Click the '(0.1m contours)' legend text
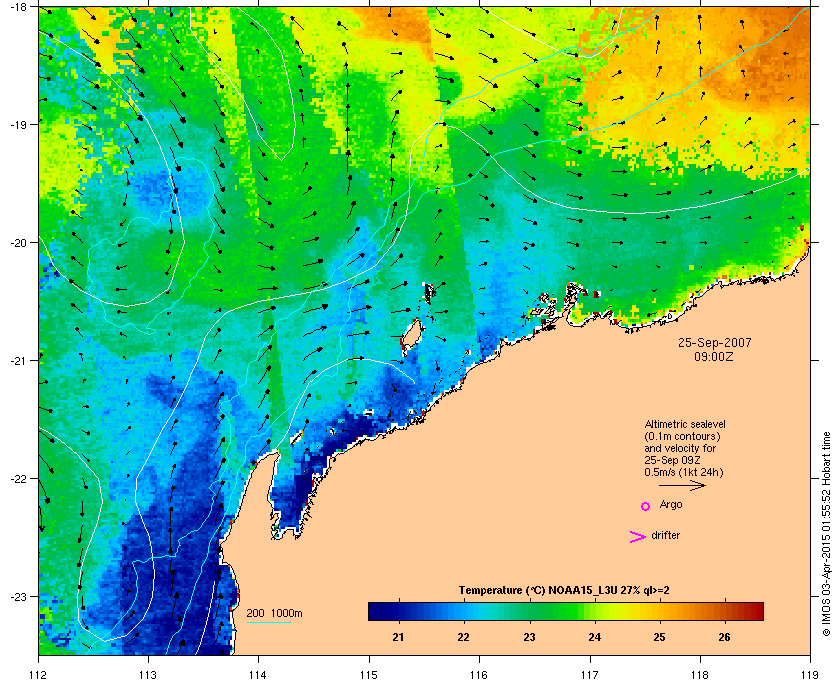Screen dimensions: 840x680 682,436
